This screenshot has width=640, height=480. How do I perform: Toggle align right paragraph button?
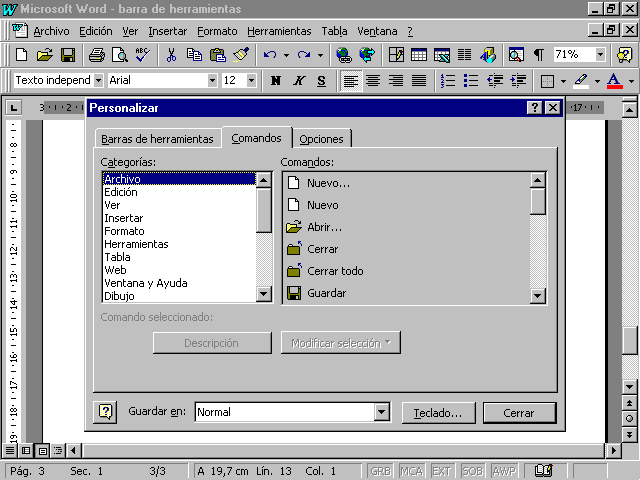pos(396,80)
